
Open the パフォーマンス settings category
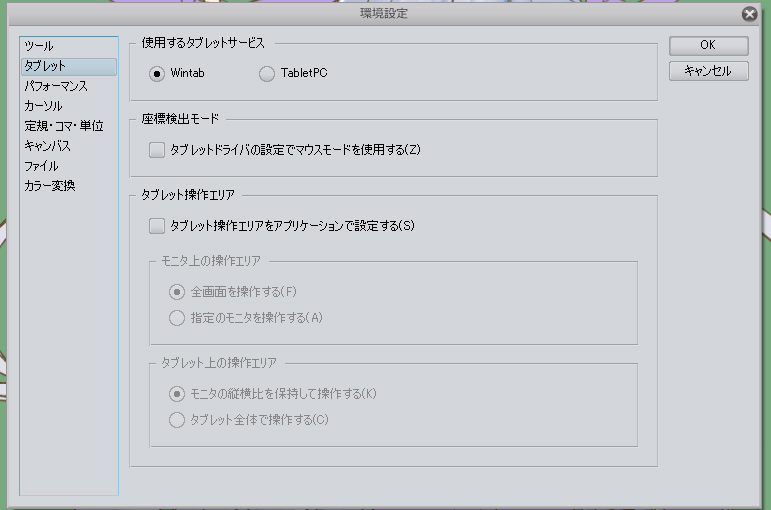coord(69,86)
